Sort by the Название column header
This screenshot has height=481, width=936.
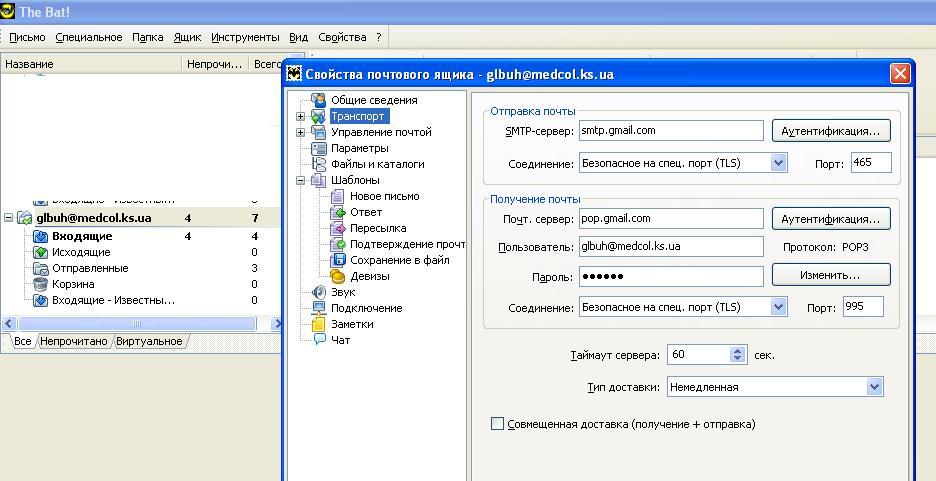coord(91,64)
